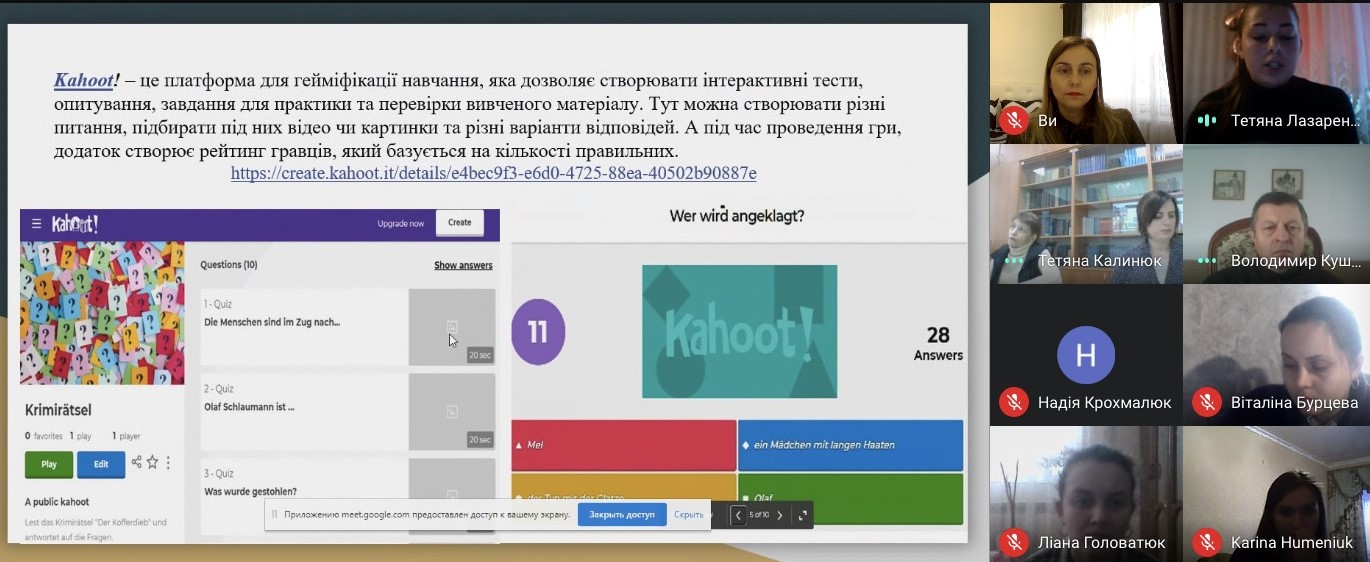Open the three-dot more options menu

point(168,463)
